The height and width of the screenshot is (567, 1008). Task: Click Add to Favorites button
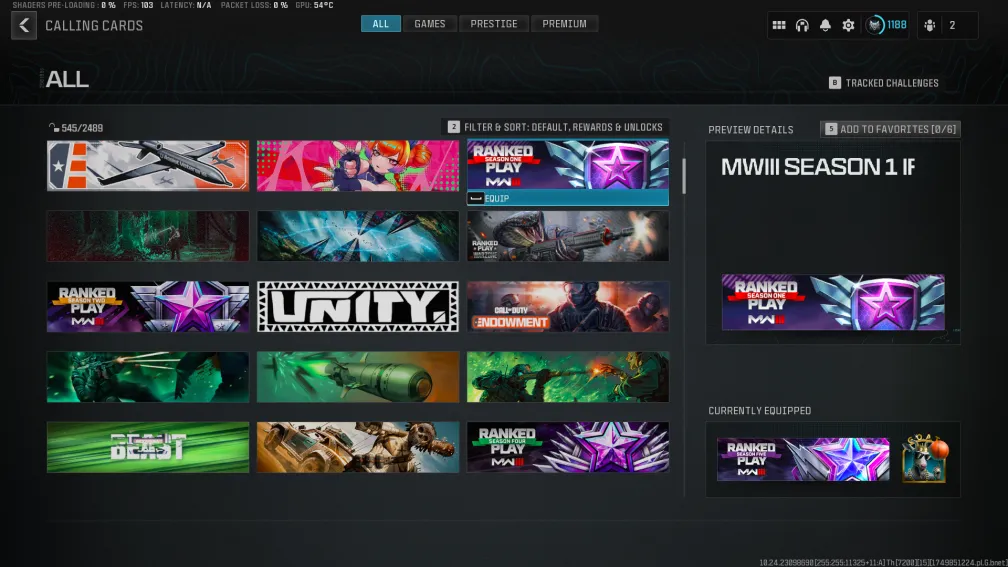click(x=890, y=129)
